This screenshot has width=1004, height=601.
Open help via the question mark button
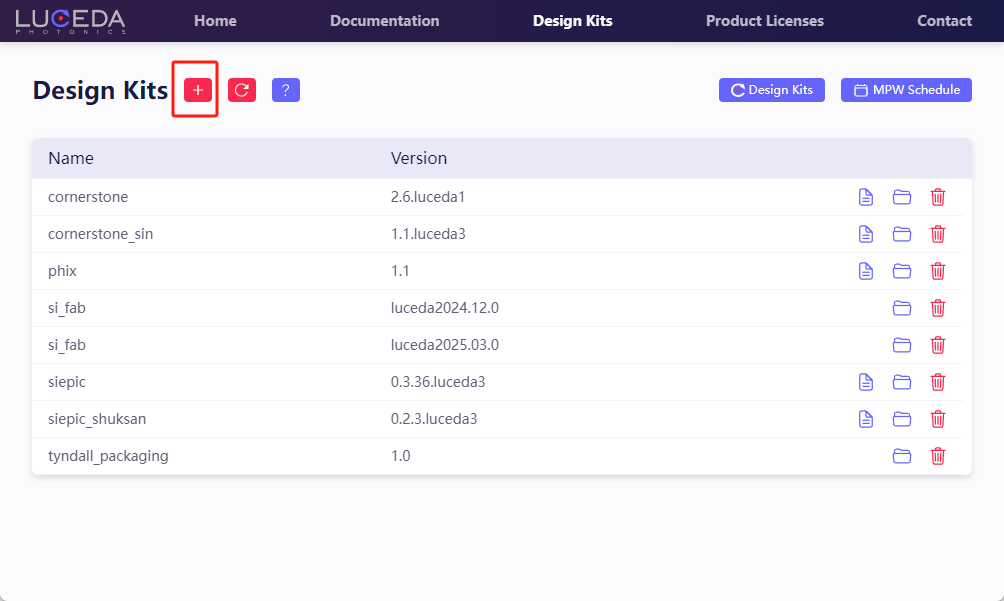click(286, 90)
